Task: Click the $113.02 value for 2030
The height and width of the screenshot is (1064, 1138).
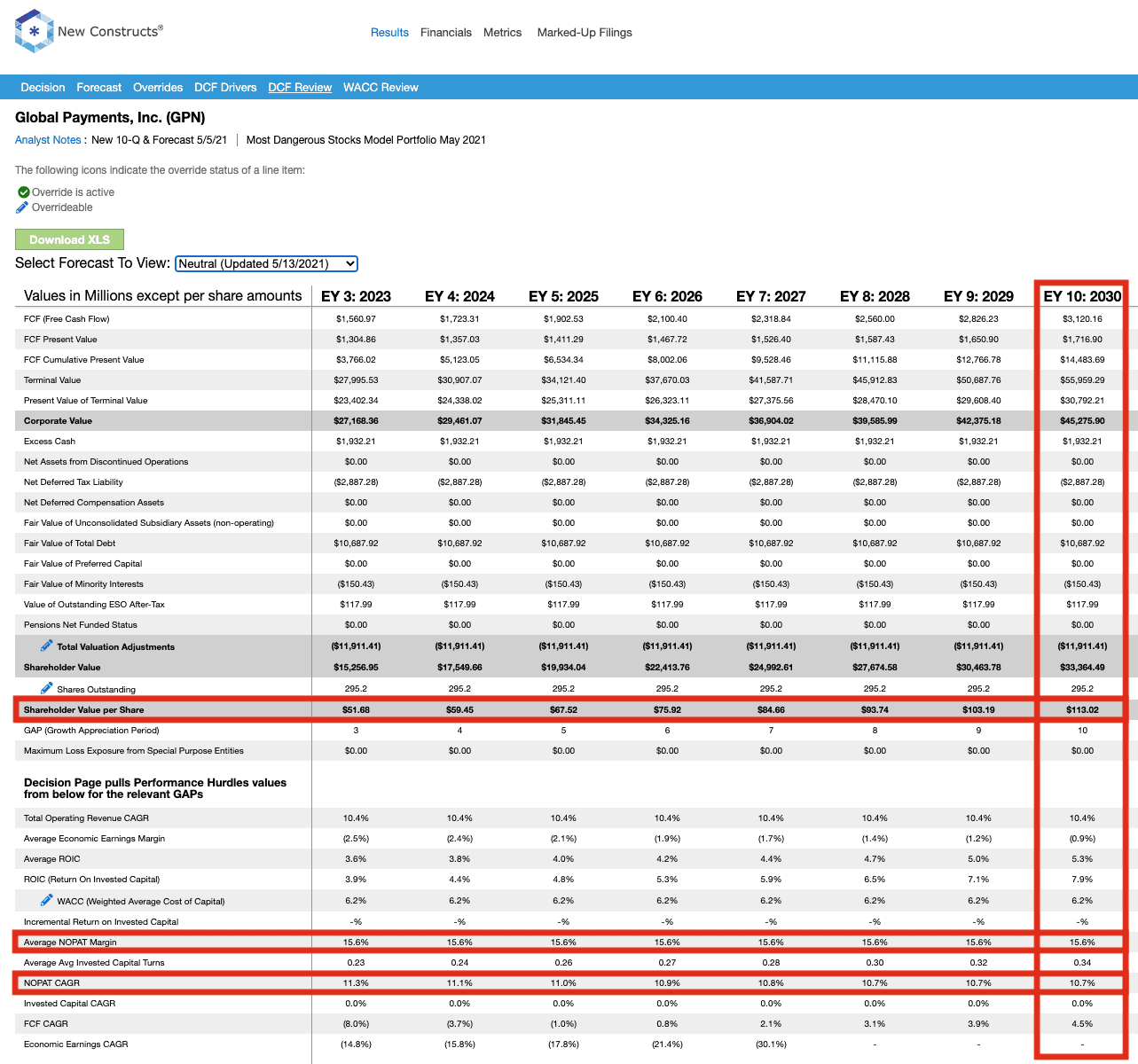Action: point(1082,710)
